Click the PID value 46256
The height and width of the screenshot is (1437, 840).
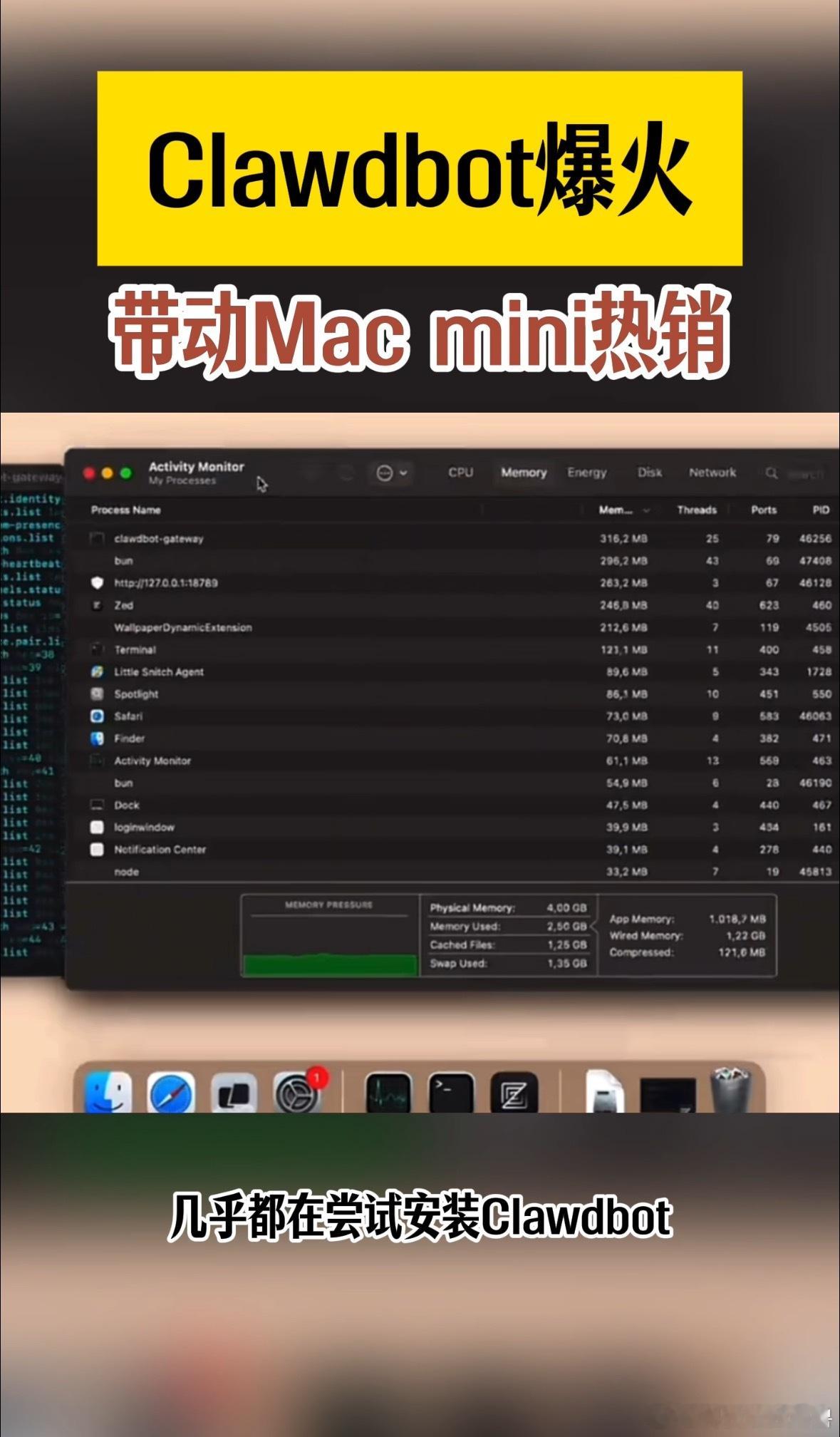[x=815, y=539]
